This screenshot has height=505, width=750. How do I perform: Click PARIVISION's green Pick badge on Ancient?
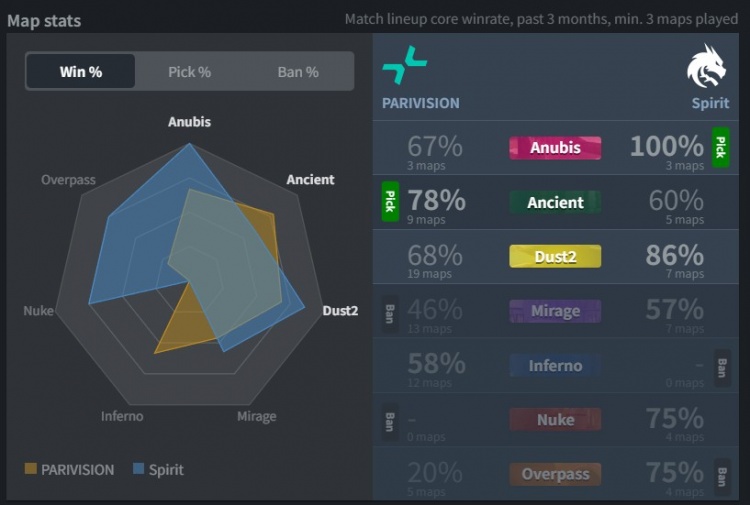[x=390, y=201]
